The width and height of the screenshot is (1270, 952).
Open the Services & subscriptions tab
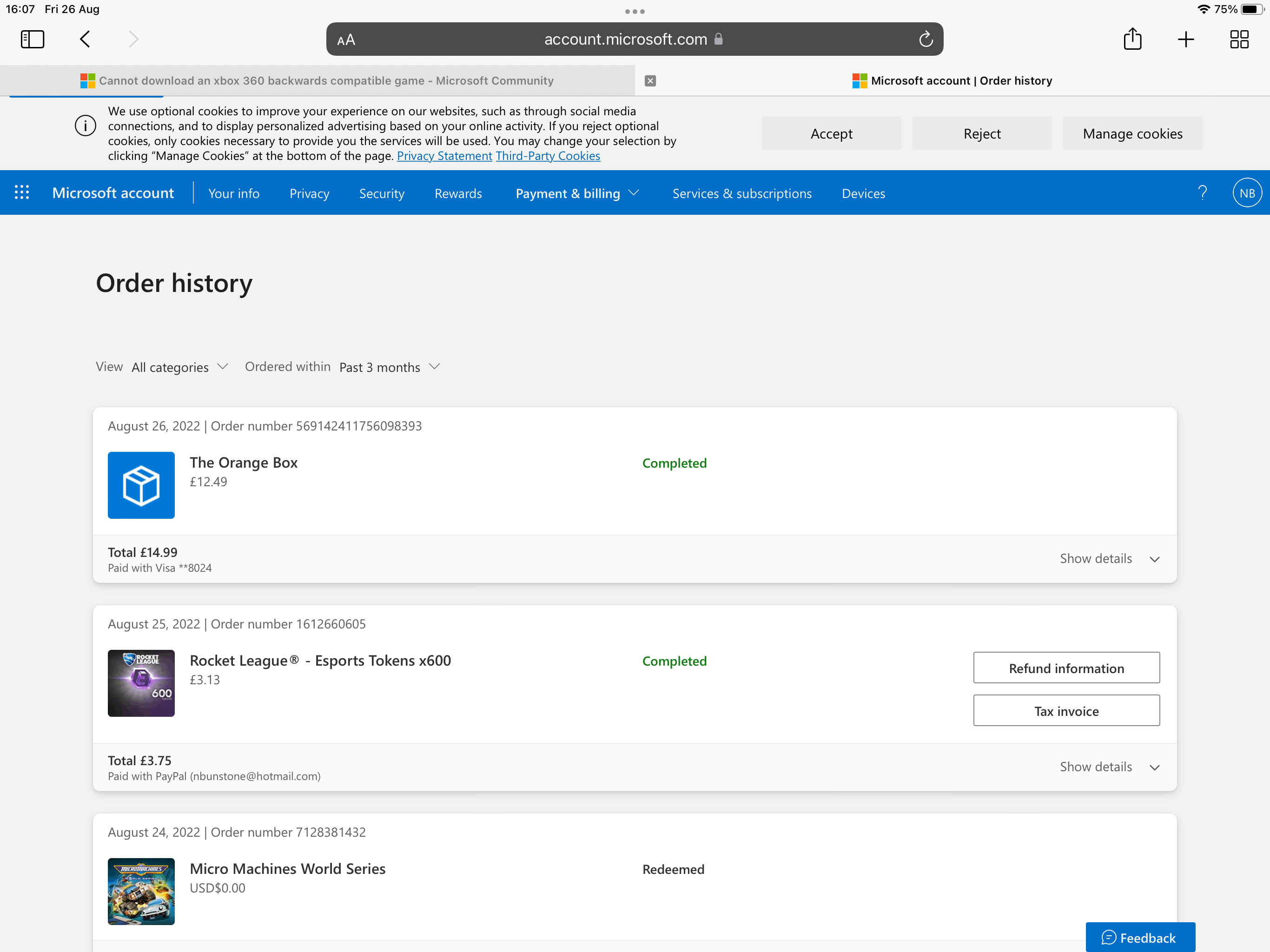(742, 193)
